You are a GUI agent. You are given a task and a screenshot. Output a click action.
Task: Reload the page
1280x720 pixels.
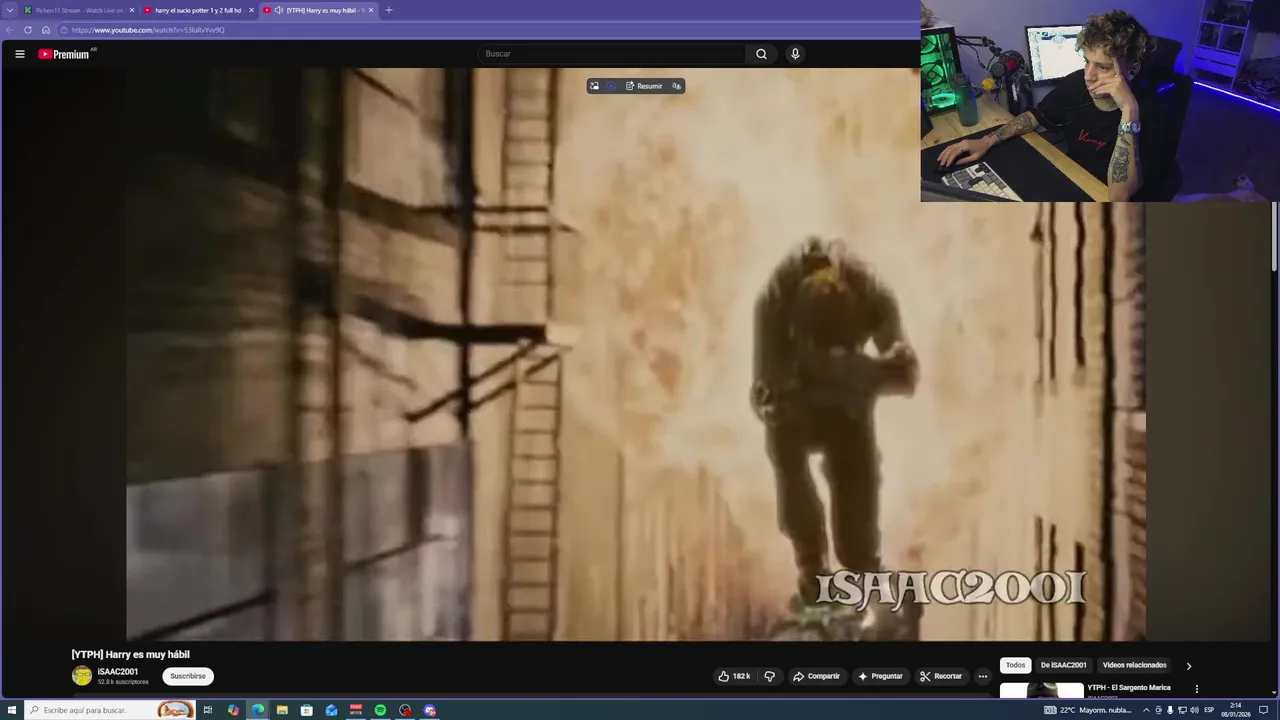click(x=28, y=30)
